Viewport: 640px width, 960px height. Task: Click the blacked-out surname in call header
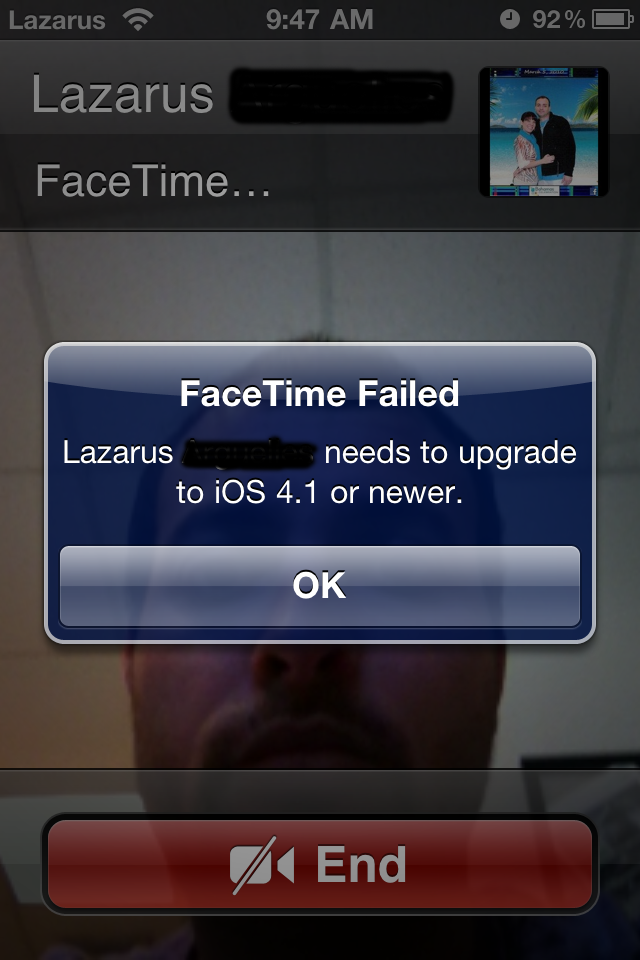click(341, 96)
